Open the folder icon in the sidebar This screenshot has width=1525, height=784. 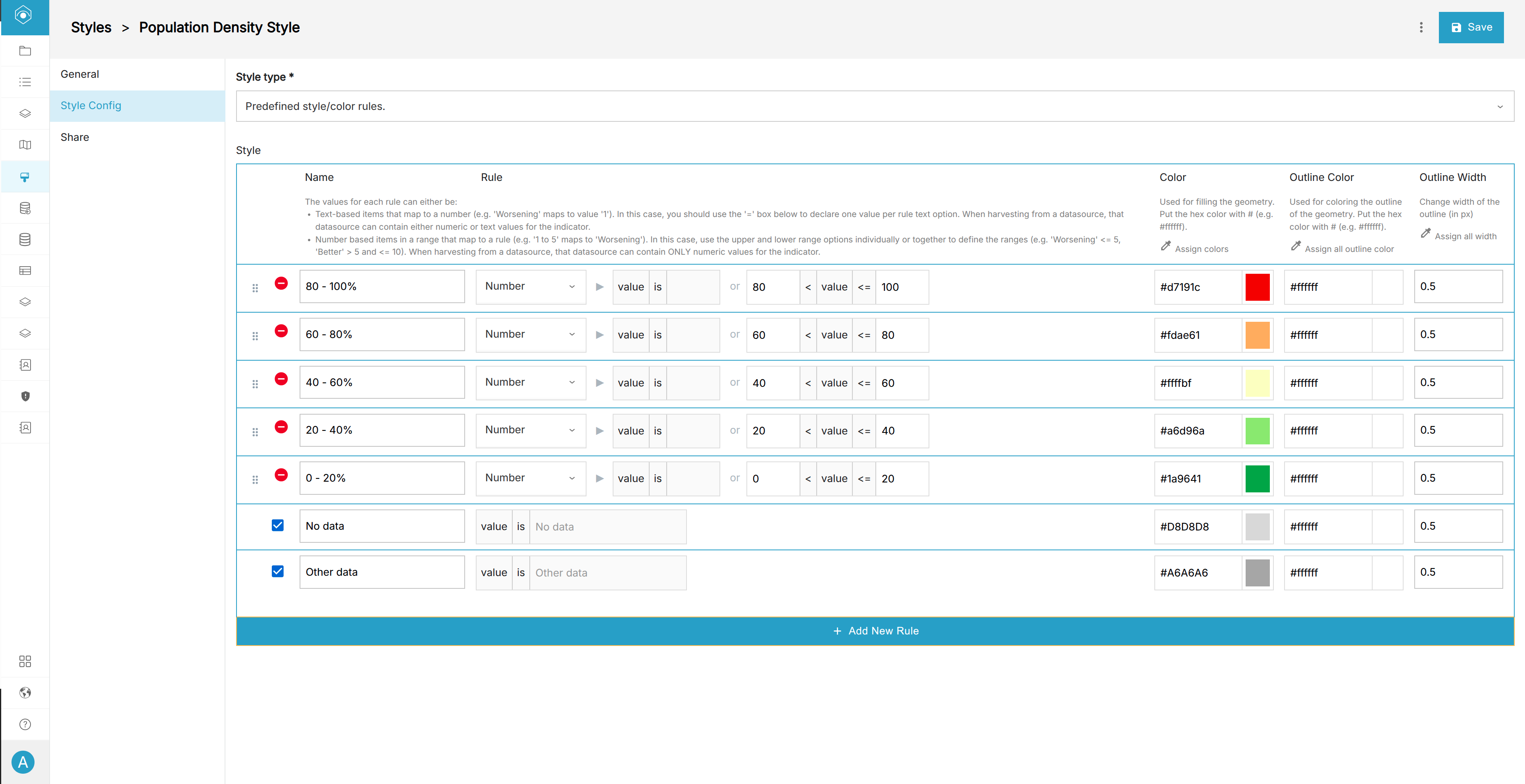pyautogui.click(x=25, y=51)
